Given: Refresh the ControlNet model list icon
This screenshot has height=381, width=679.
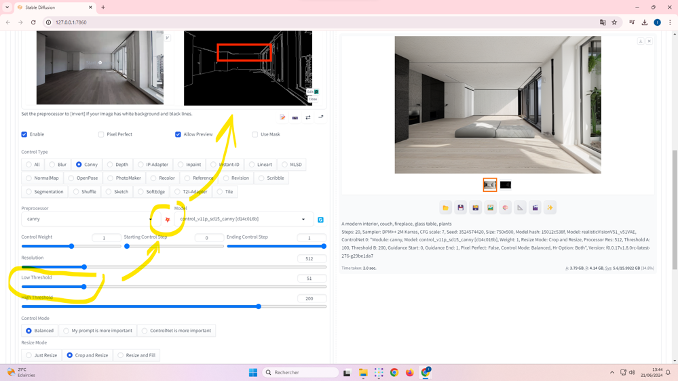Looking at the screenshot, I should click(x=320, y=220).
